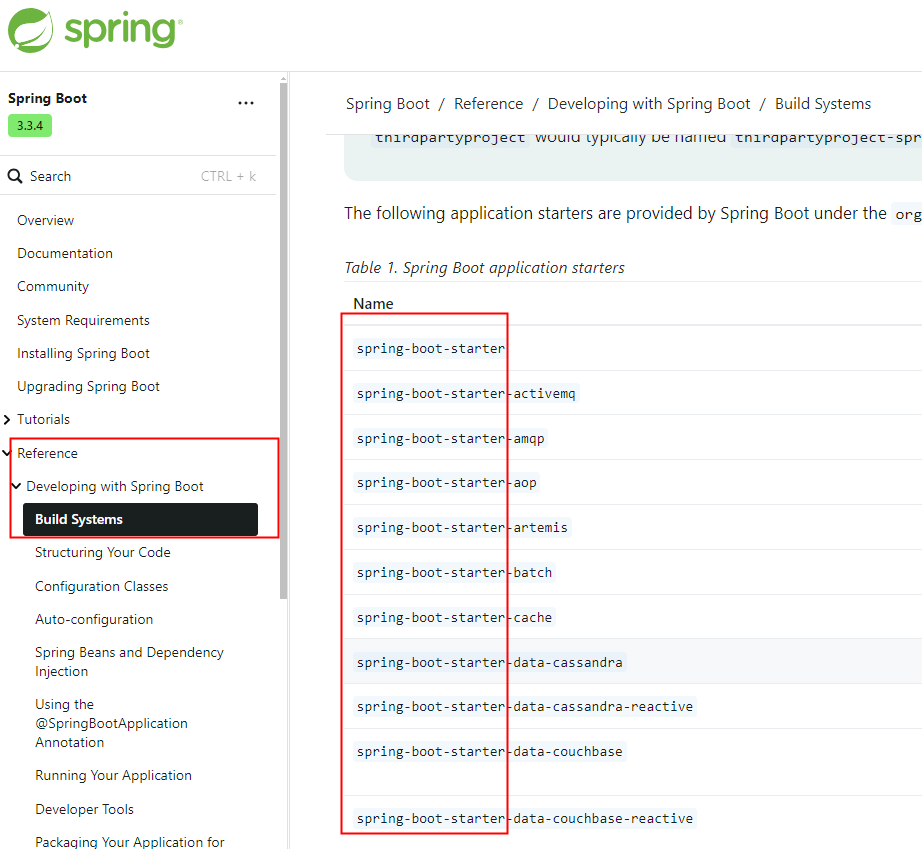Collapse Developing with Spring Boot chevron
922x849 pixels.
16,487
